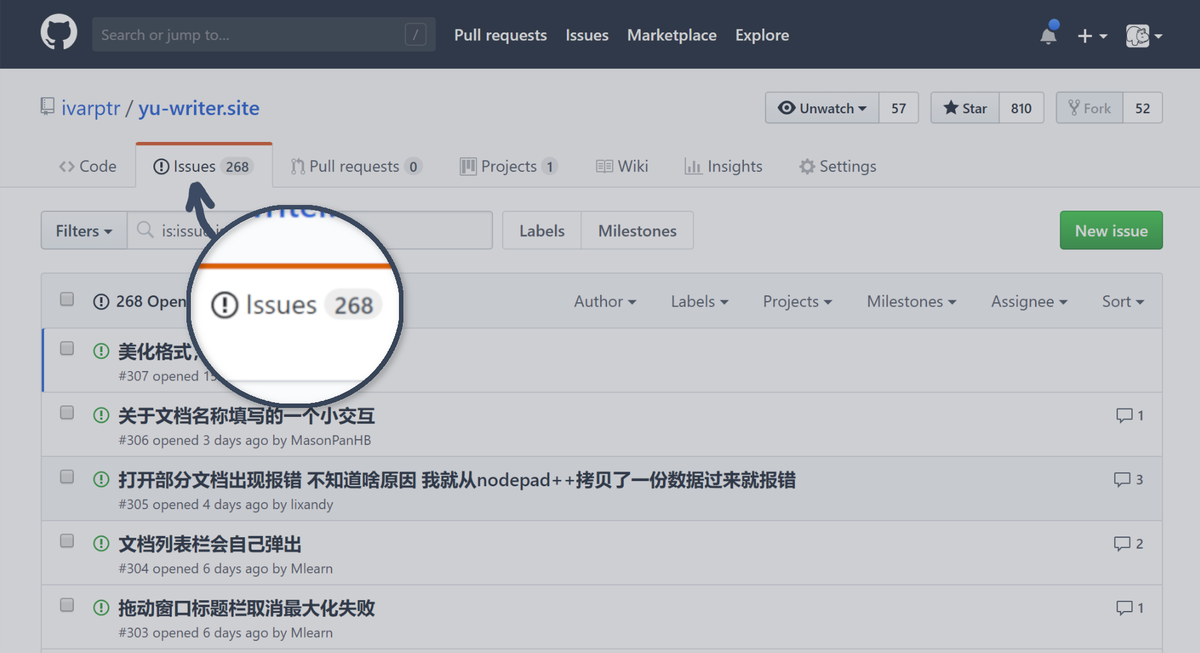Check the checkbox for issue #303

pyautogui.click(x=67, y=605)
